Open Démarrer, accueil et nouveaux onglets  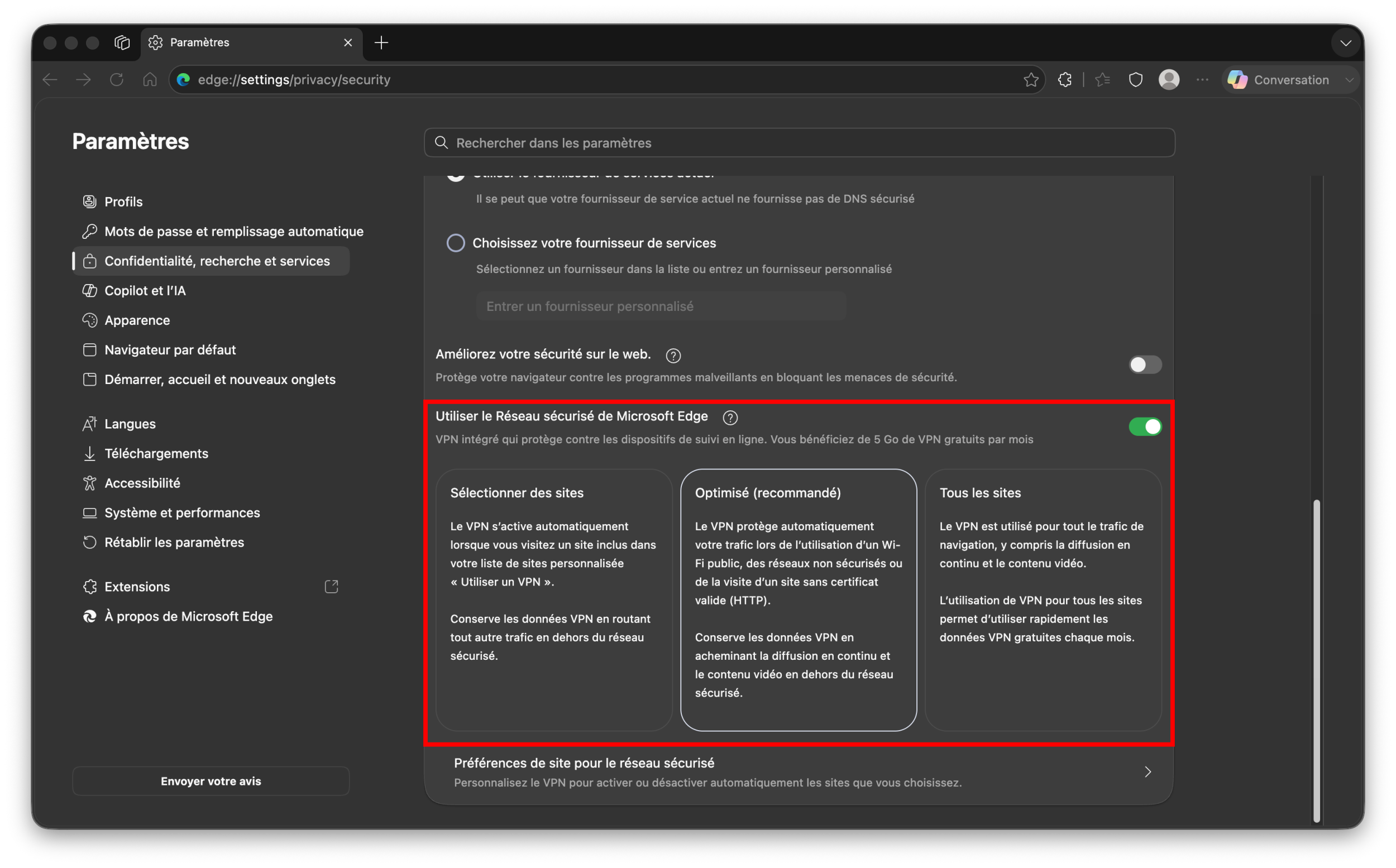point(211,380)
